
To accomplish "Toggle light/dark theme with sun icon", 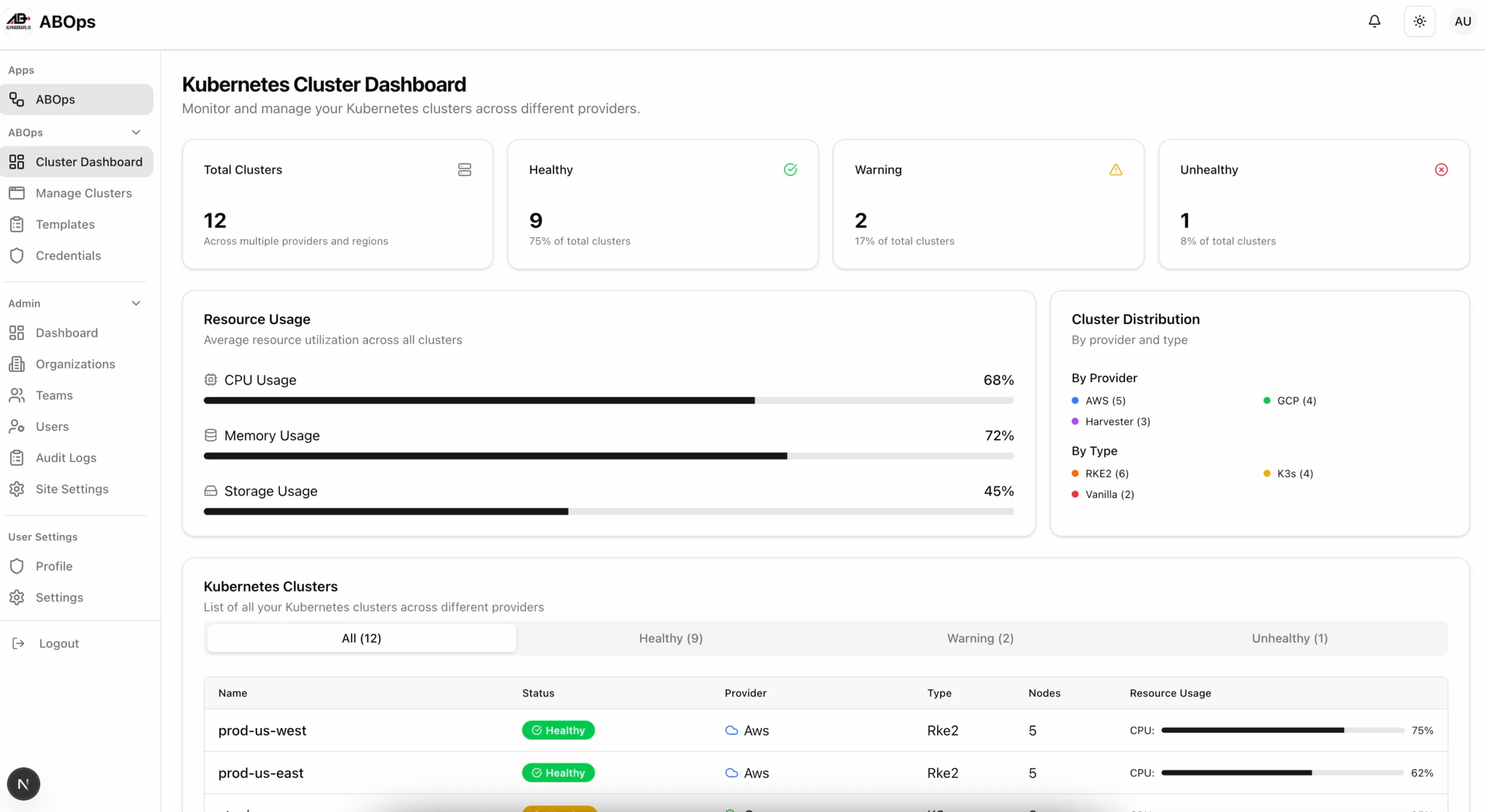I will tap(1419, 21).
